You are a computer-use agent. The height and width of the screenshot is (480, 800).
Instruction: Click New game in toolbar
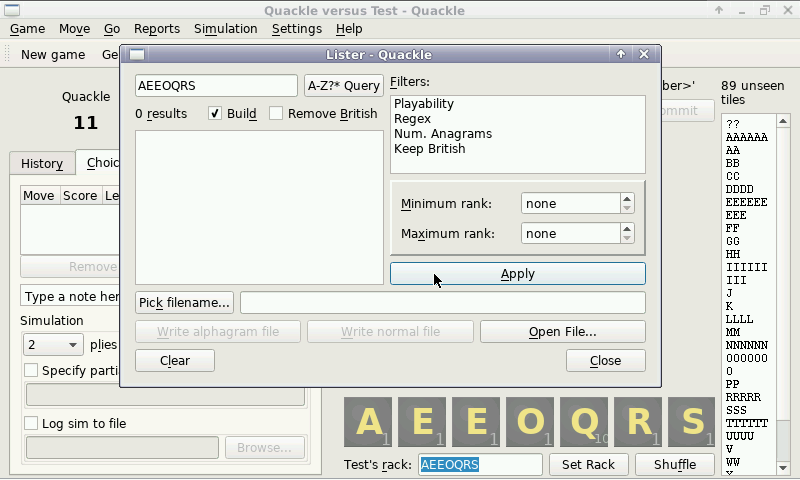53,55
